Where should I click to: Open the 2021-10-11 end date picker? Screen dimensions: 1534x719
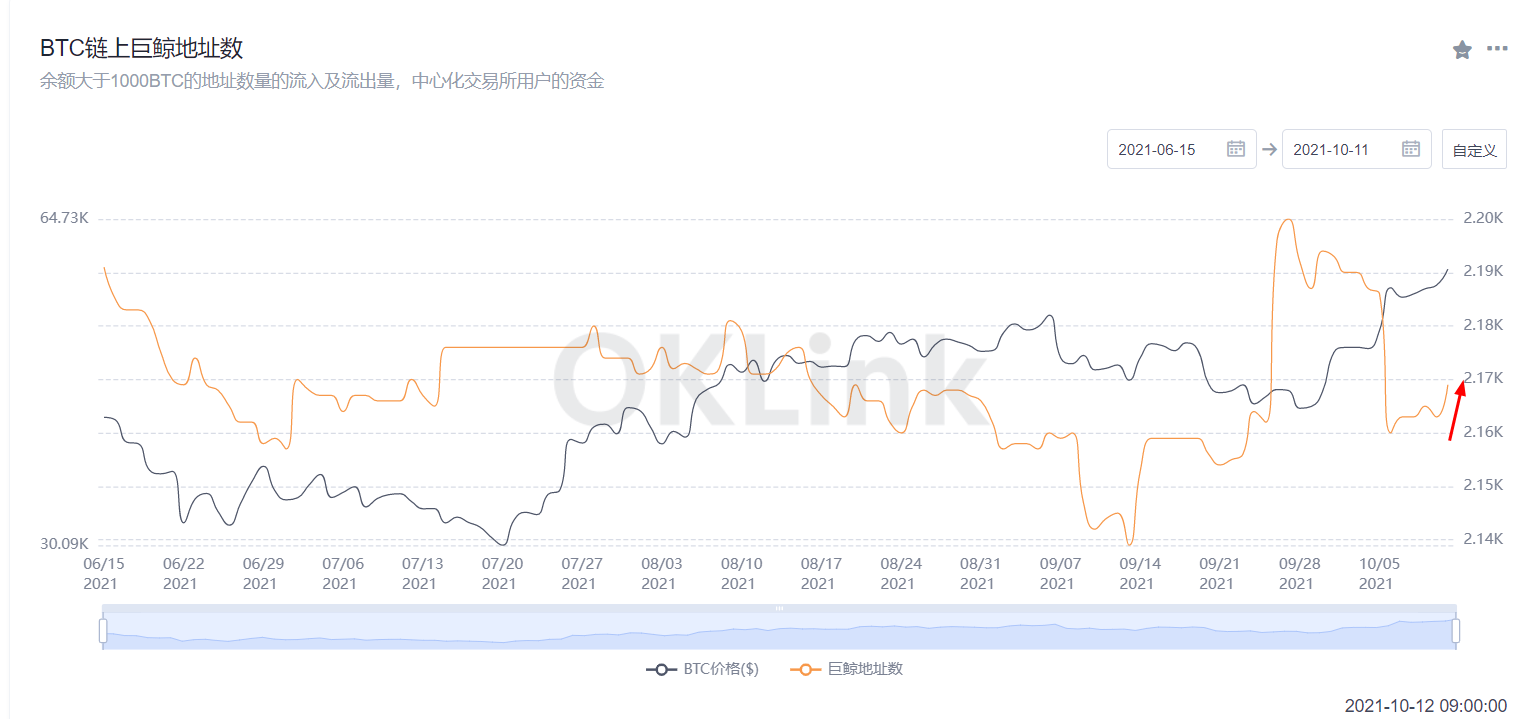pos(1331,149)
